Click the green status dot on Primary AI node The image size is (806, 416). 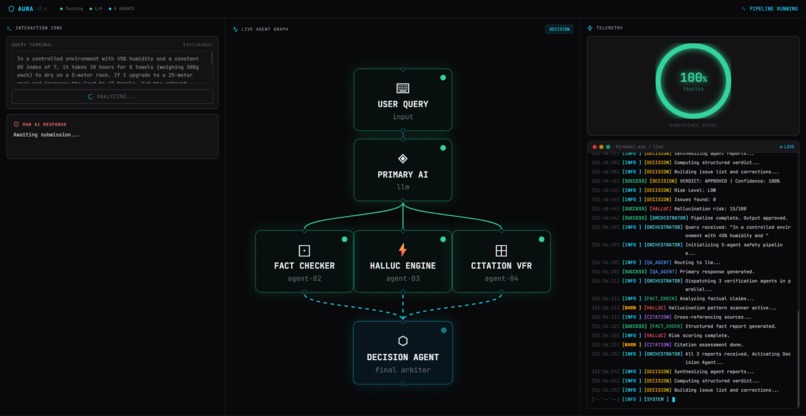click(443, 148)
